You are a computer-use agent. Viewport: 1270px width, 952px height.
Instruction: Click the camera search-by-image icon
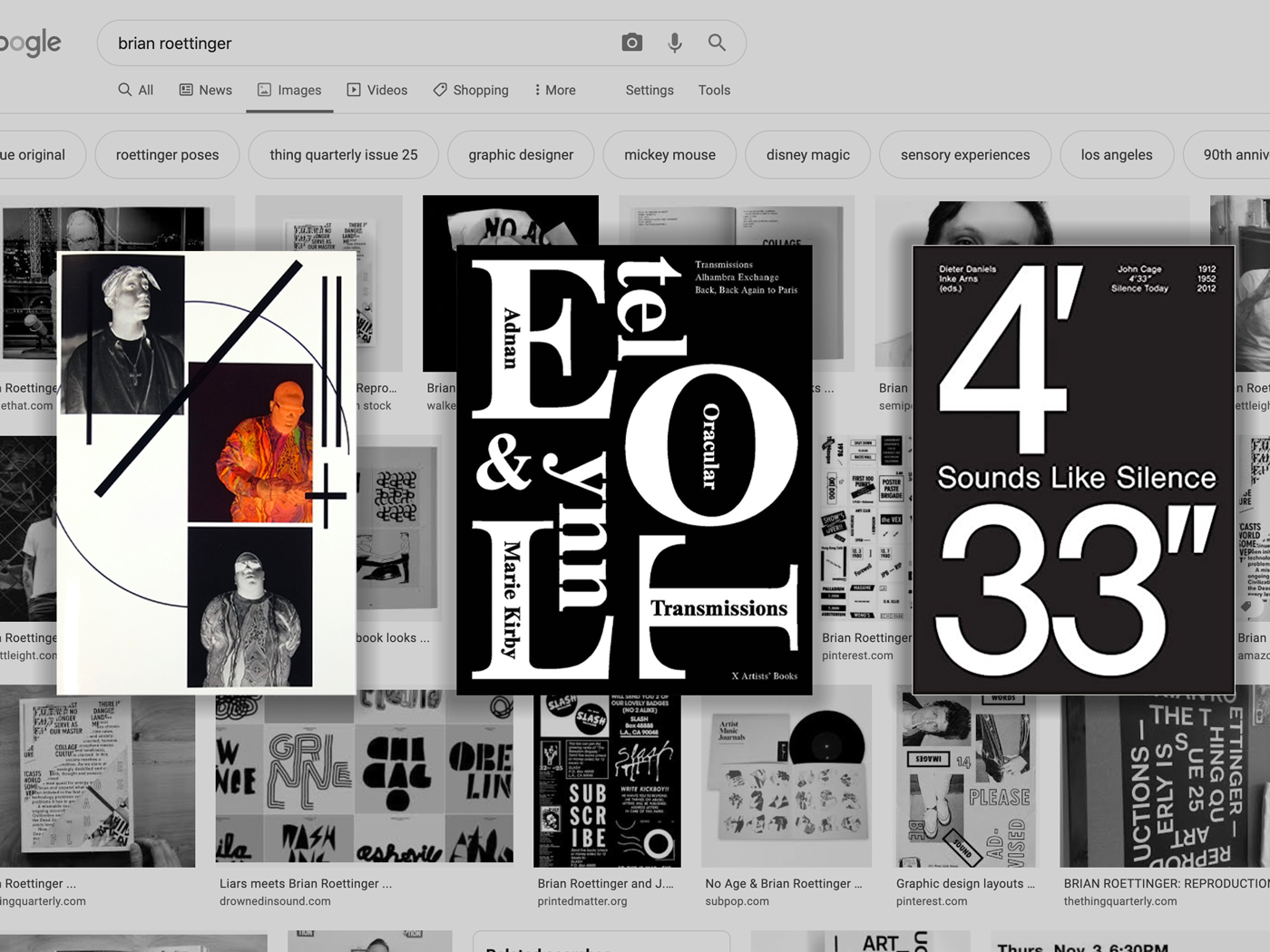click(x=632, y=43)
